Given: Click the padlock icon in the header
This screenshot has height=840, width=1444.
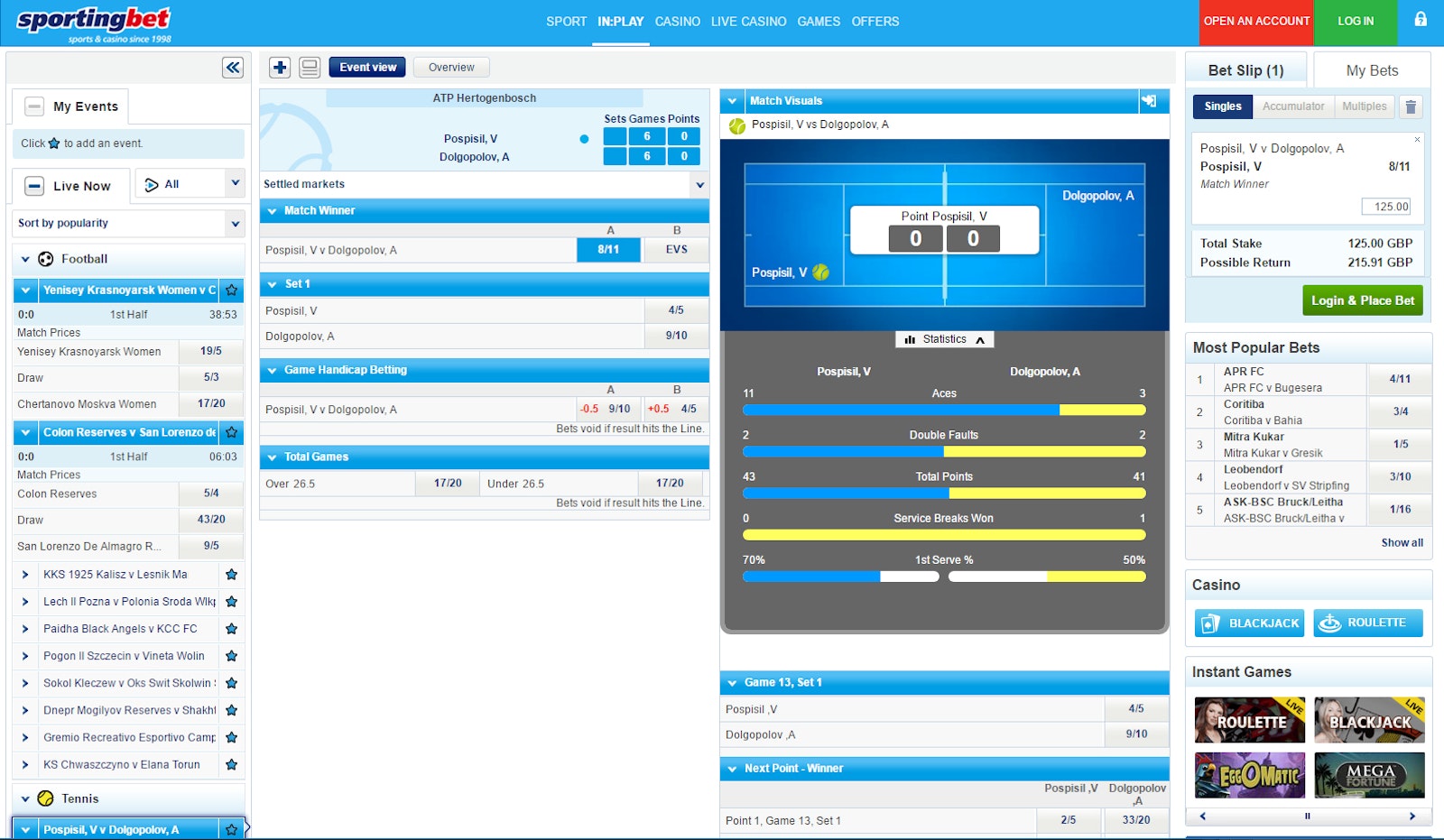Looking at the screenshot, I should (x=1421, y=20).
